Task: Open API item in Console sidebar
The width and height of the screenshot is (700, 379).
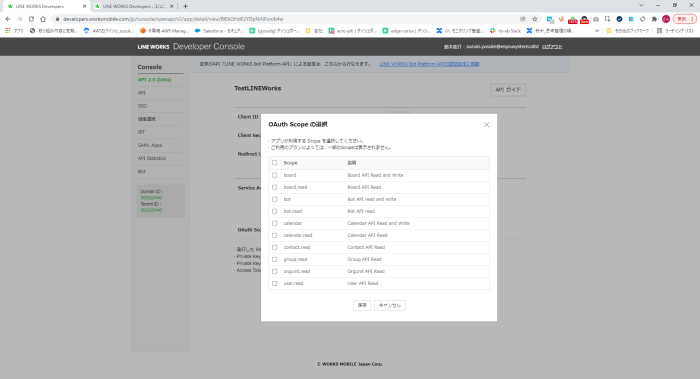Action: (x=142, y=93)
